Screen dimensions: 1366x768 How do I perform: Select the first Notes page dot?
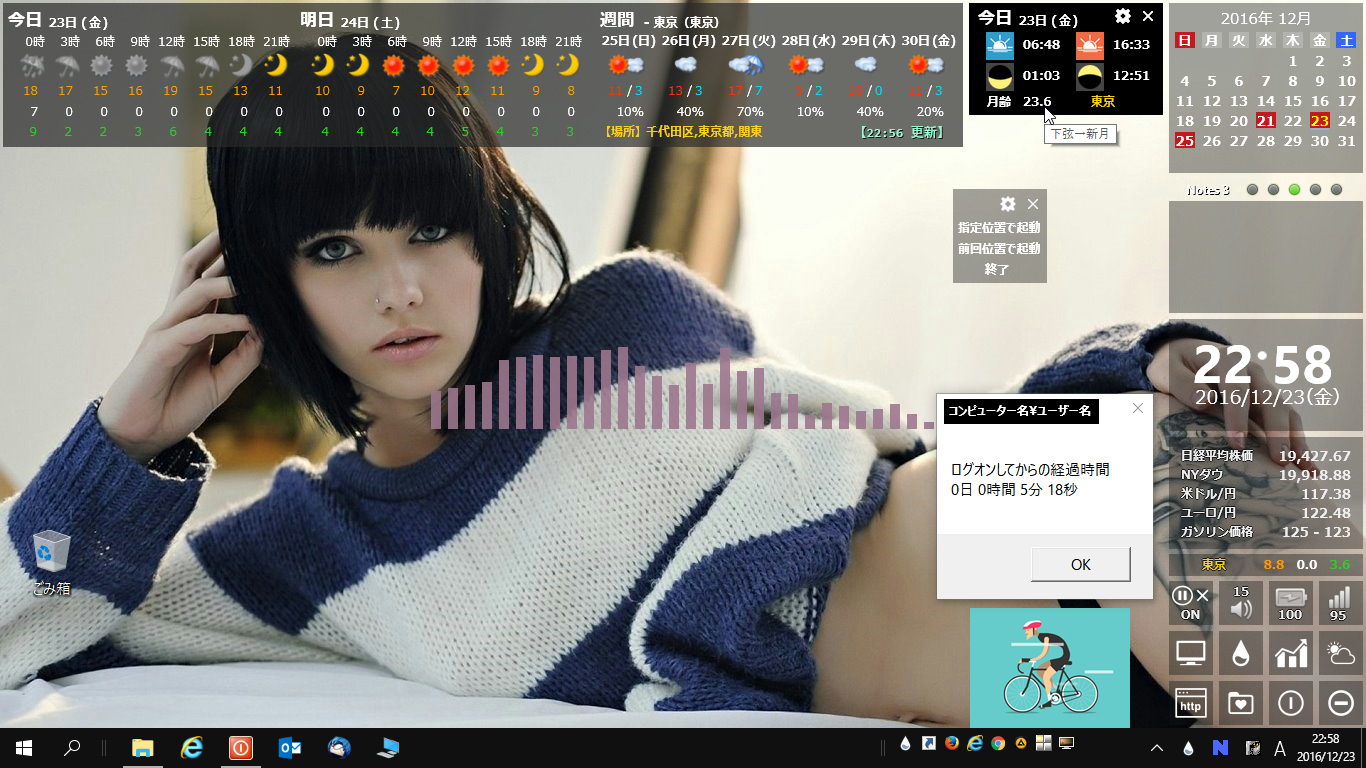(x=1252, y=189)
